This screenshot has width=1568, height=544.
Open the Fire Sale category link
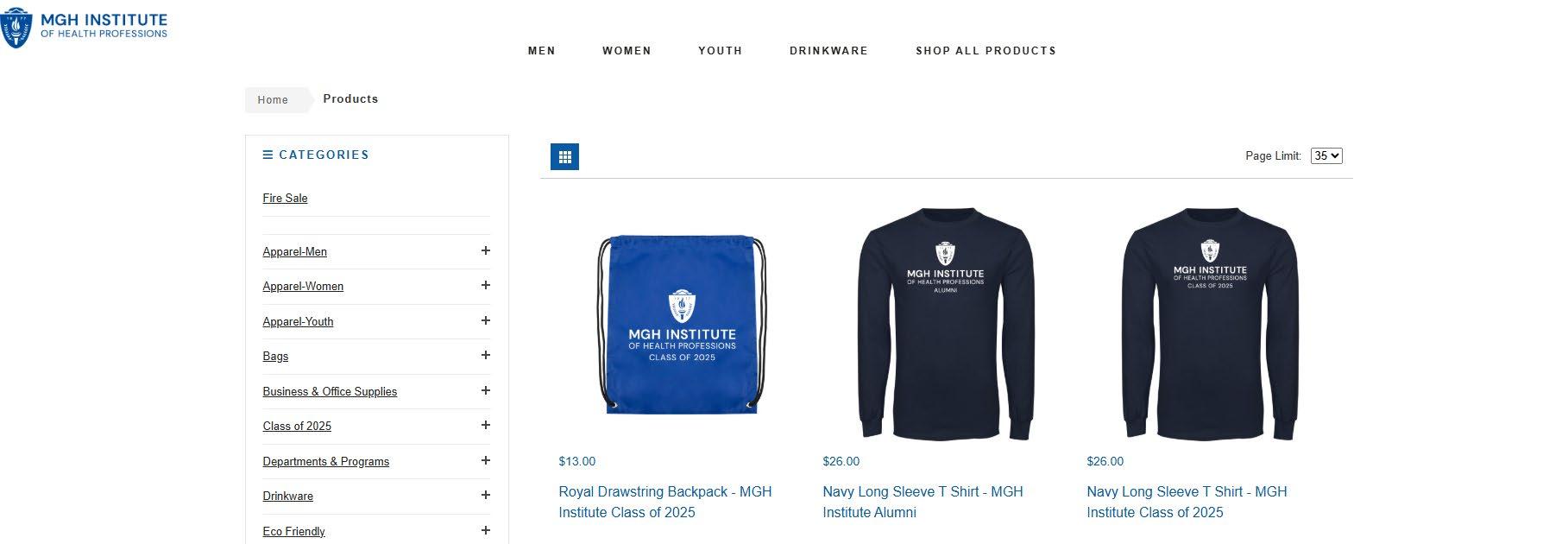point(285,198)
